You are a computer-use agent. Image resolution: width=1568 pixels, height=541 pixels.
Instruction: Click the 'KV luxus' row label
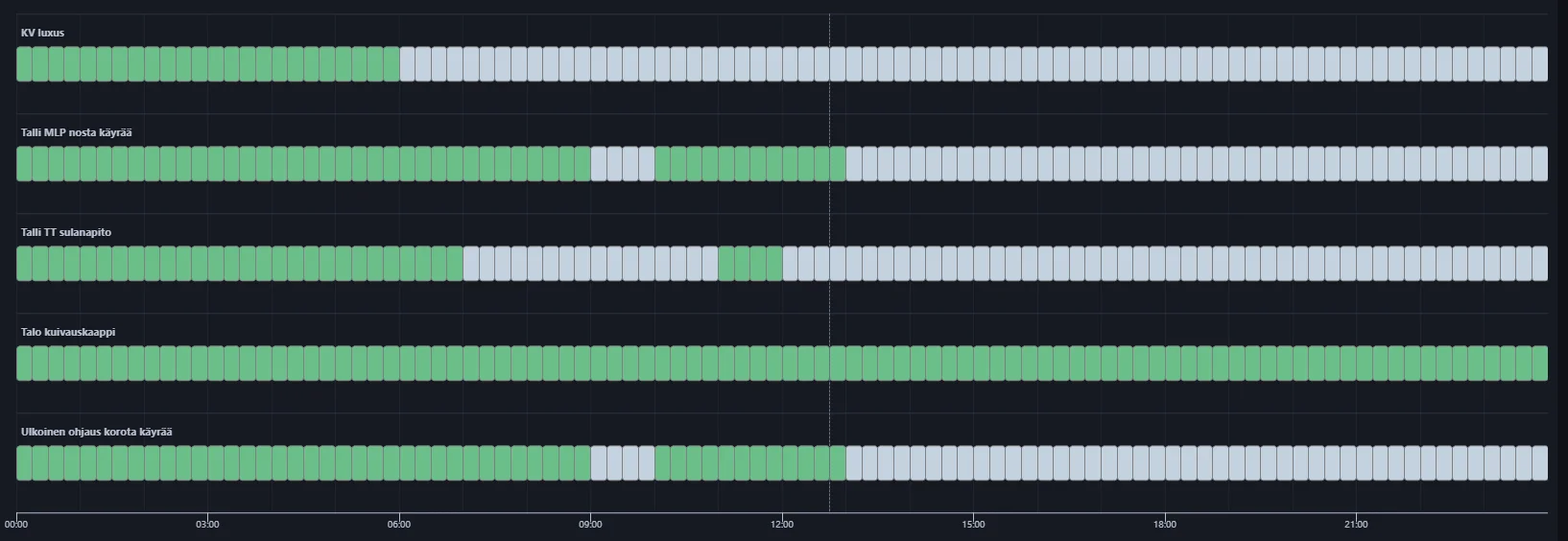point(42,33)
